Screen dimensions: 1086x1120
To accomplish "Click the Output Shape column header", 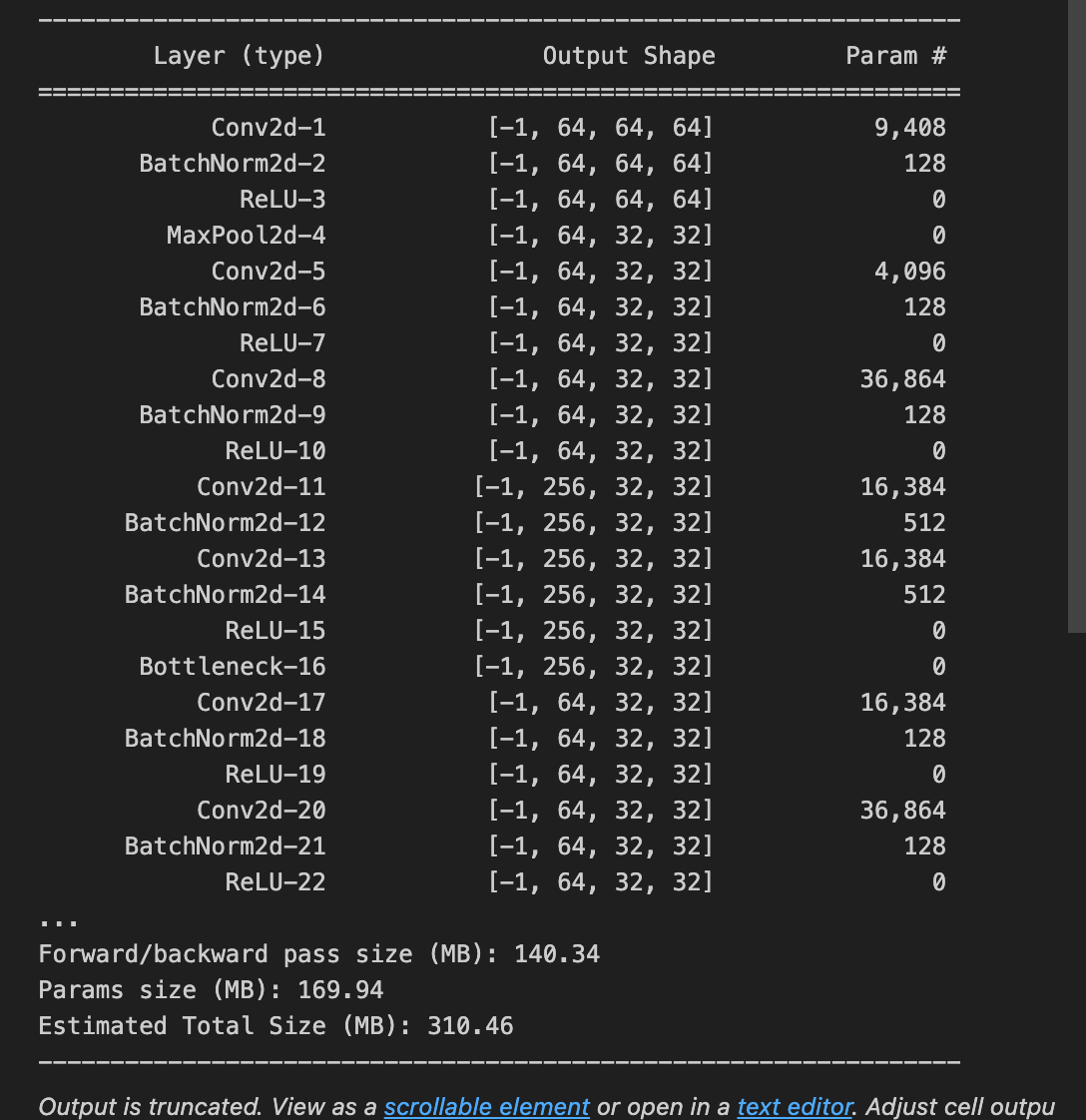I will [x=629, y=56].
